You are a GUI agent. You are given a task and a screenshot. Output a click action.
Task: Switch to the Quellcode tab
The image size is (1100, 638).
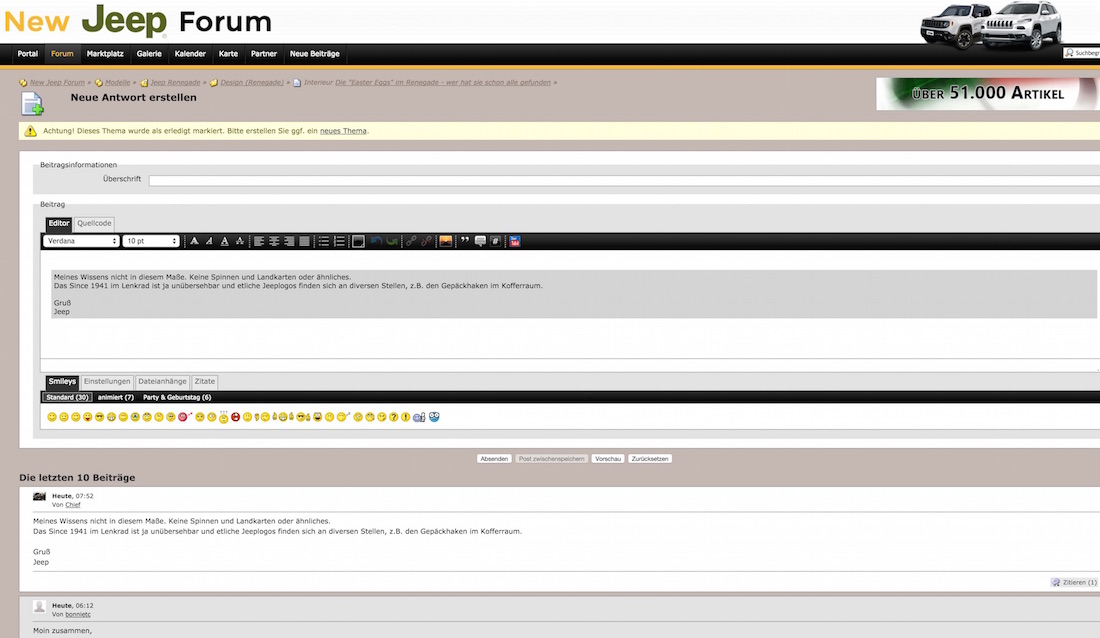pyautogui.click(x=95, y=223)
